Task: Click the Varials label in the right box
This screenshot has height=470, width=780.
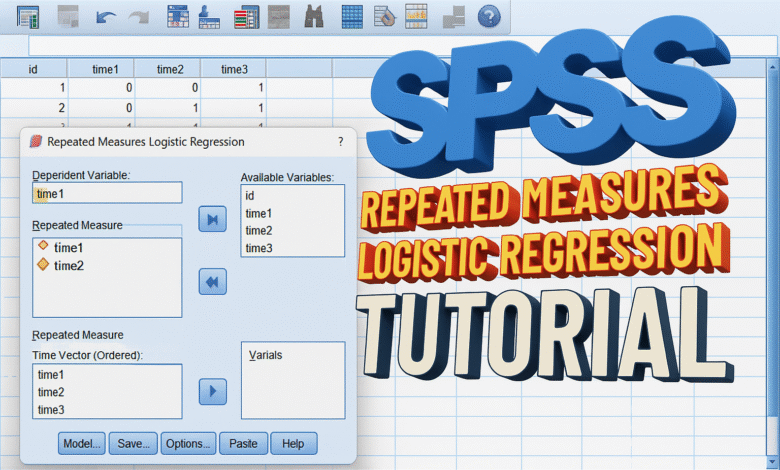Action: (x=265, y=355)
